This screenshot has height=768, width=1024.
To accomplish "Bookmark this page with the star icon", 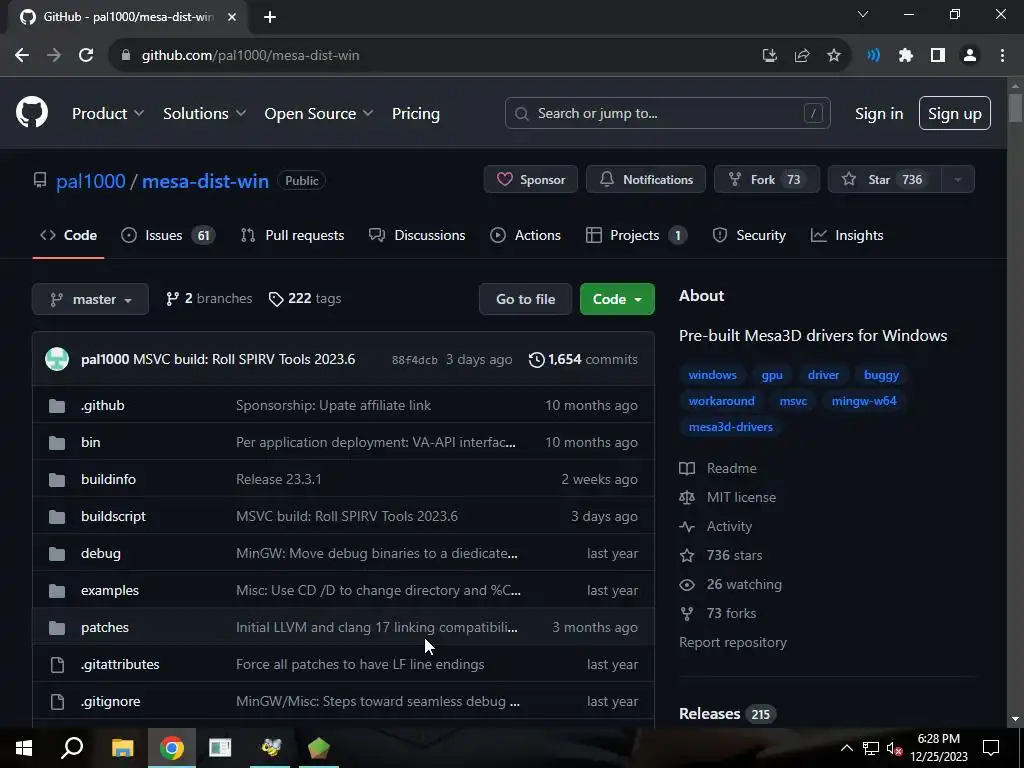I will click(x=834, y=56).
